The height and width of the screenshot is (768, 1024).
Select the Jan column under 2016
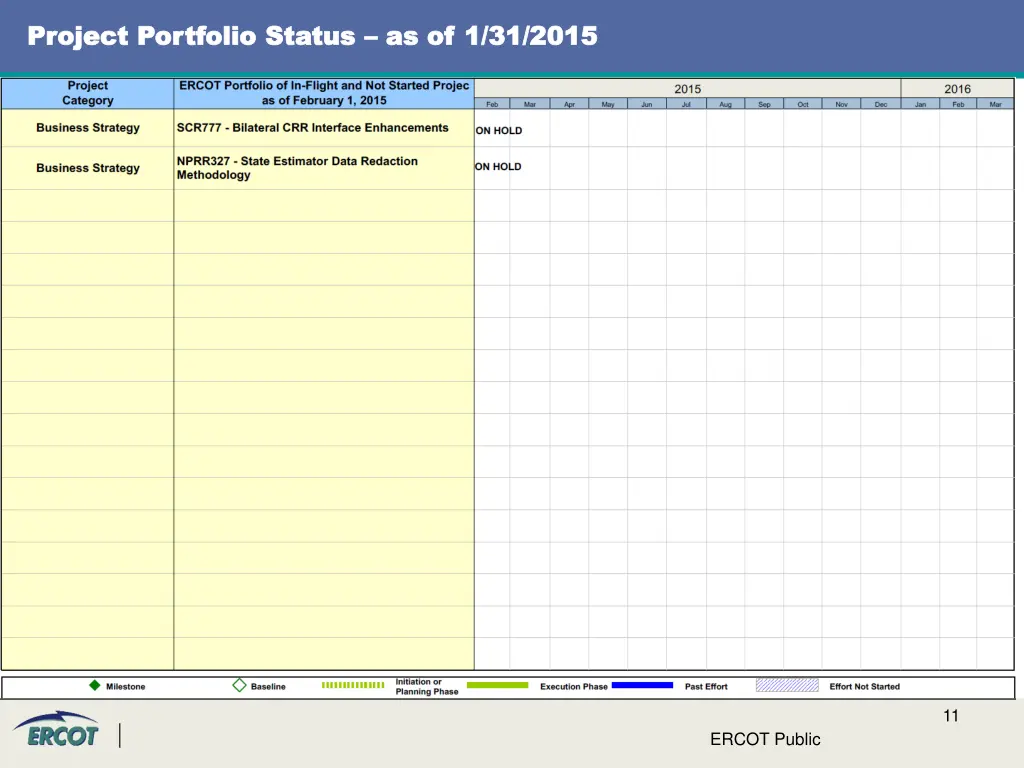920,104
